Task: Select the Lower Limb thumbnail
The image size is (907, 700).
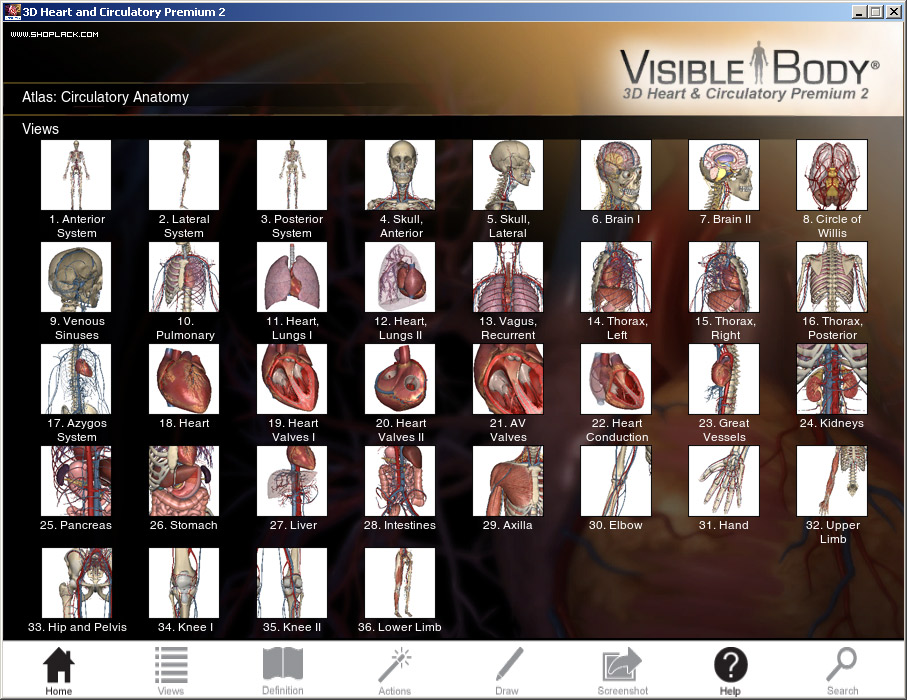Action: click(400, 583)
